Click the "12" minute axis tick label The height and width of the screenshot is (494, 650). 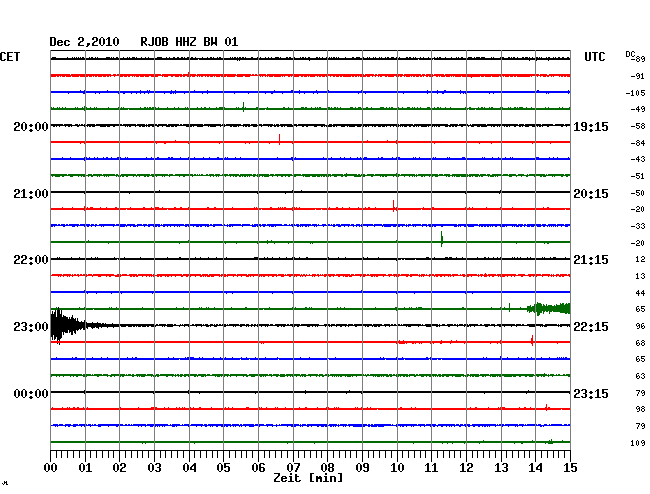click(x=466, y=468)
